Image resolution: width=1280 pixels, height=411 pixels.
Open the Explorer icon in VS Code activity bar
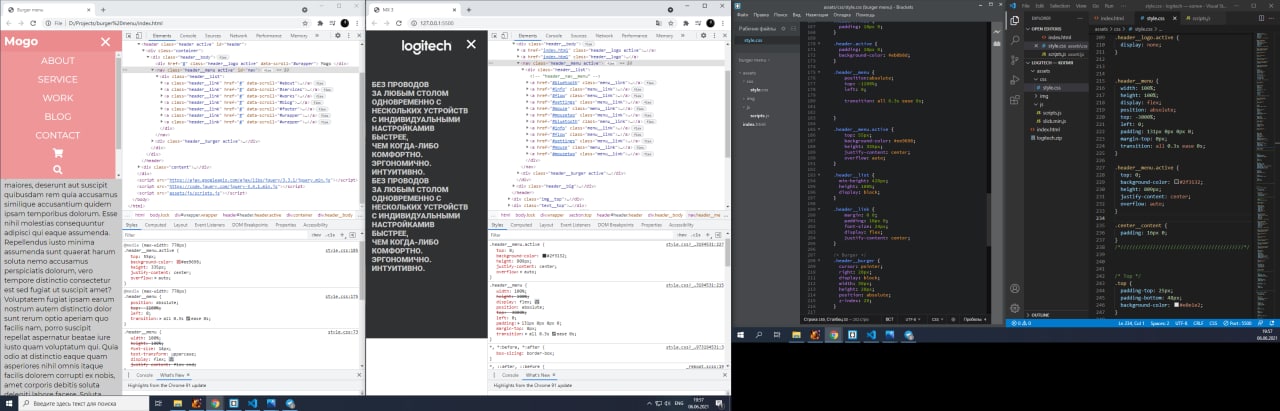(x=1017, y=19)
